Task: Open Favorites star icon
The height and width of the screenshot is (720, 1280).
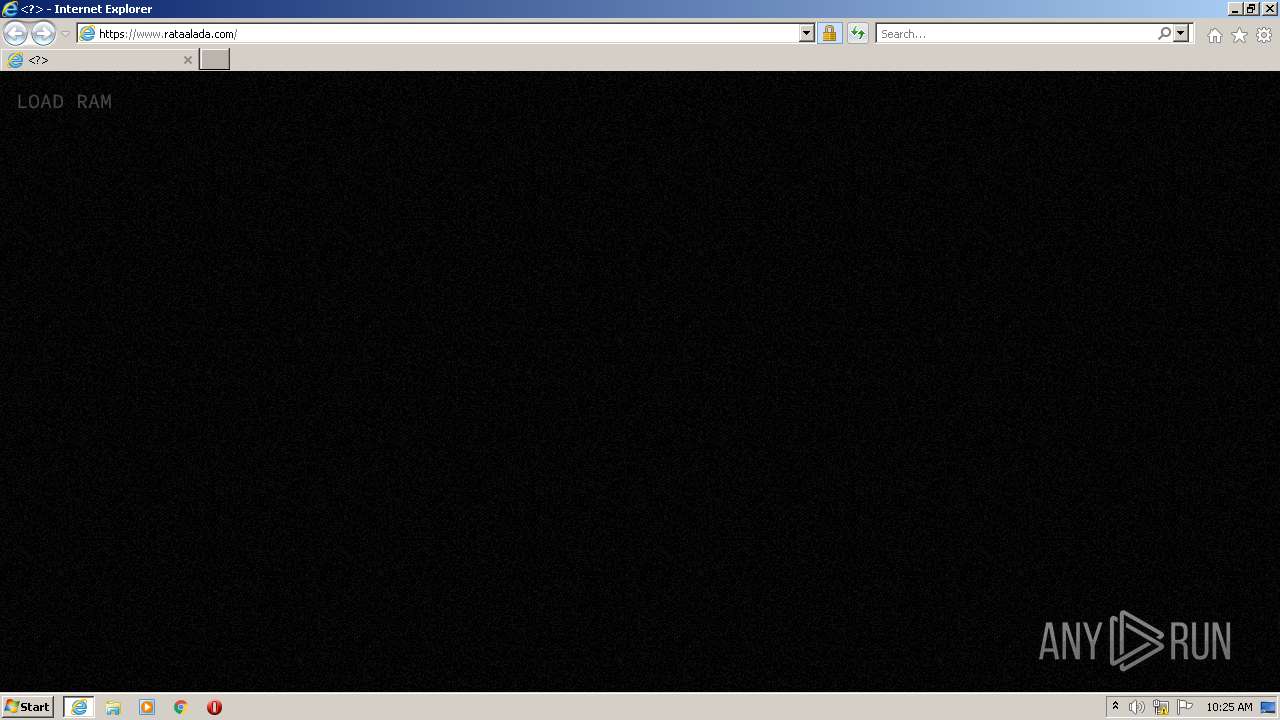Action: click(x=1239, y=35)
